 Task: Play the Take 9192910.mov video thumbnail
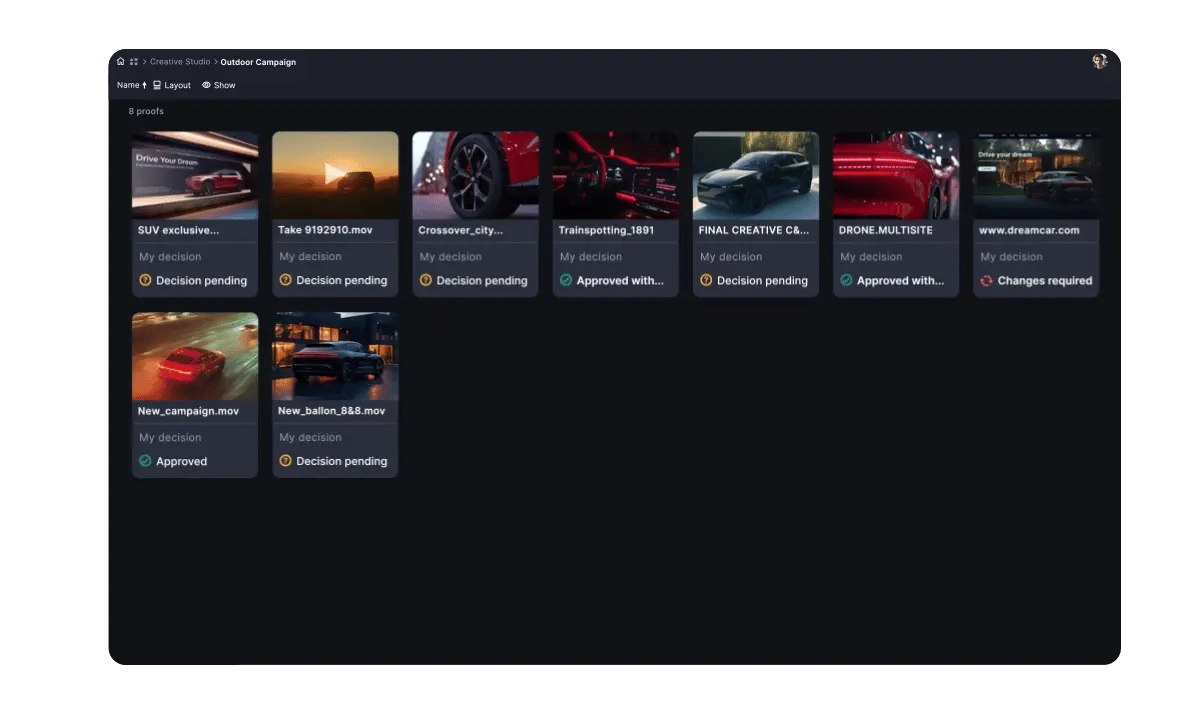tap(335, 175)
